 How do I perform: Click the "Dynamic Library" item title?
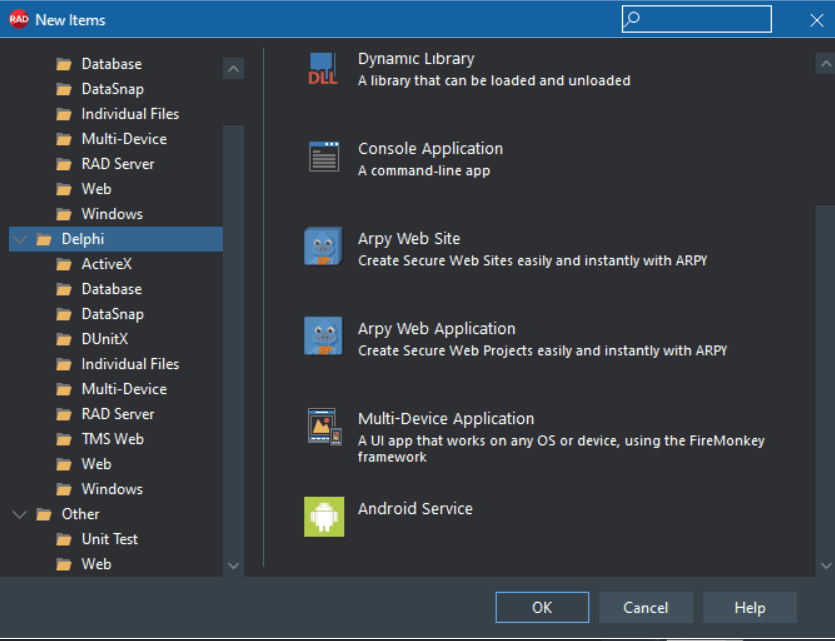point(416,59)
